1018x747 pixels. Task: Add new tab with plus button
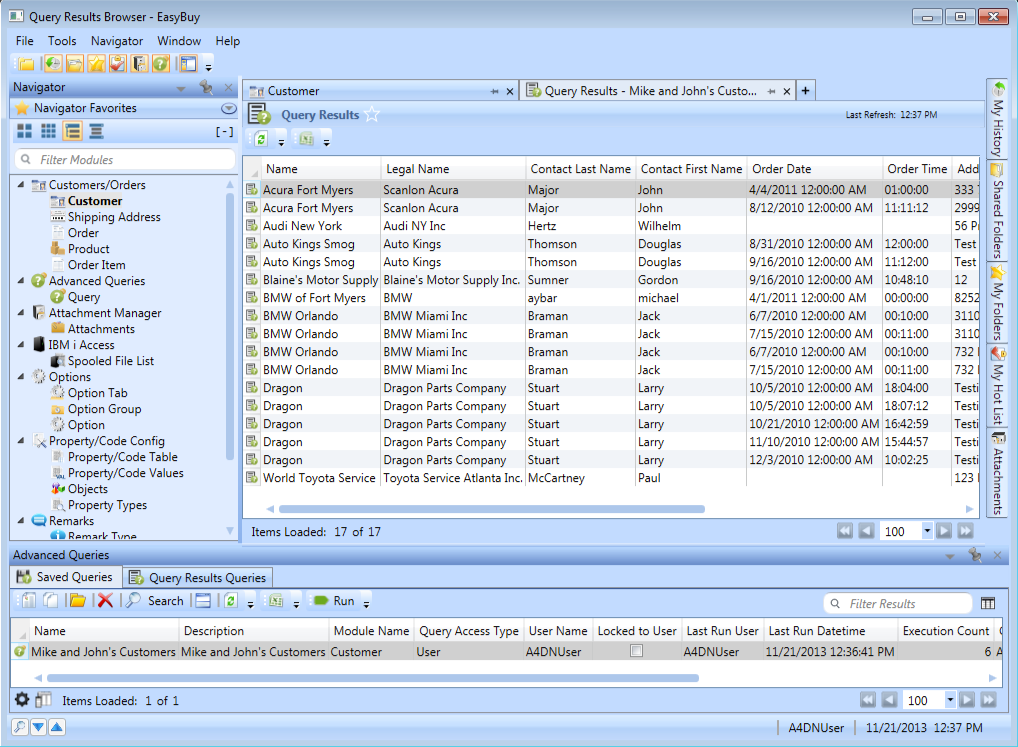(x=805, y=91)
